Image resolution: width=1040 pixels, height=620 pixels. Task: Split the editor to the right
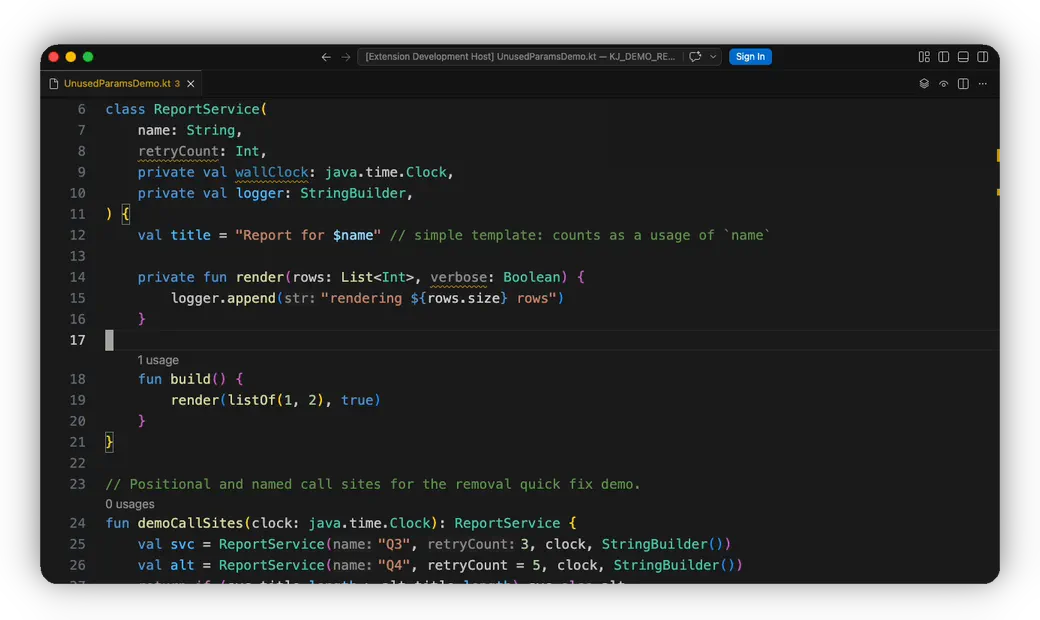pyautogui.click(x=963, y=84)
